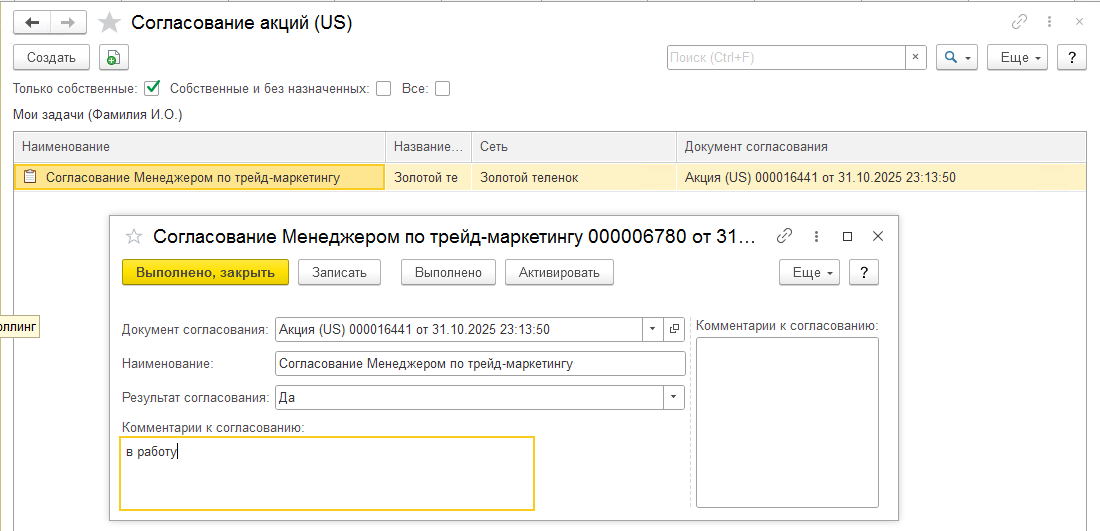Expand the Результат согласования dropdown
Viewport: 1100px width, 531px height.
coord(674,397)
